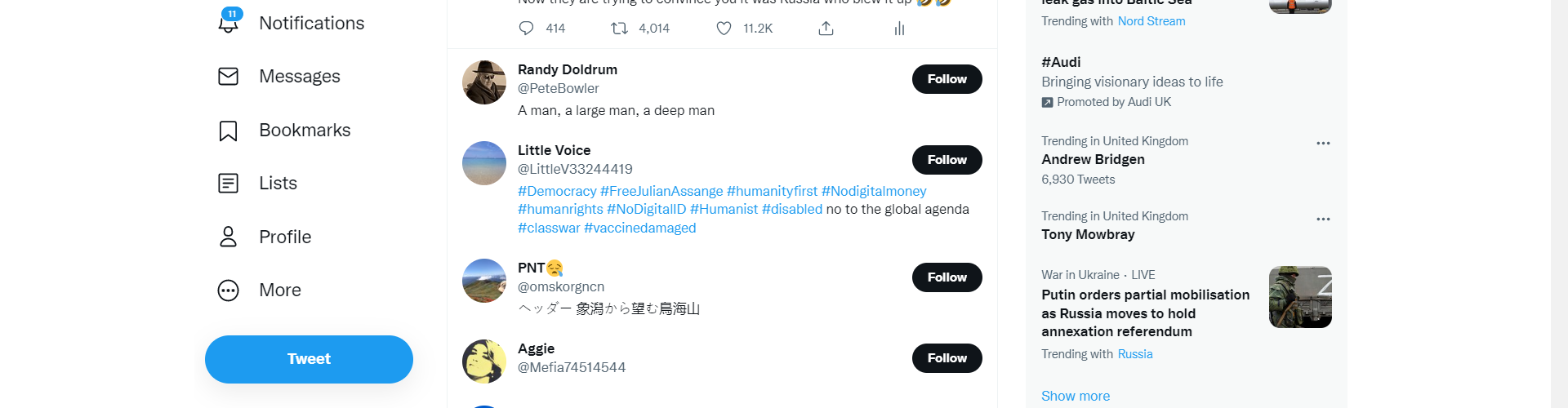This screenshot has width=1568, height=408.
Task: Click the reply comment icon on tweet
Action: tap(527, 29)
